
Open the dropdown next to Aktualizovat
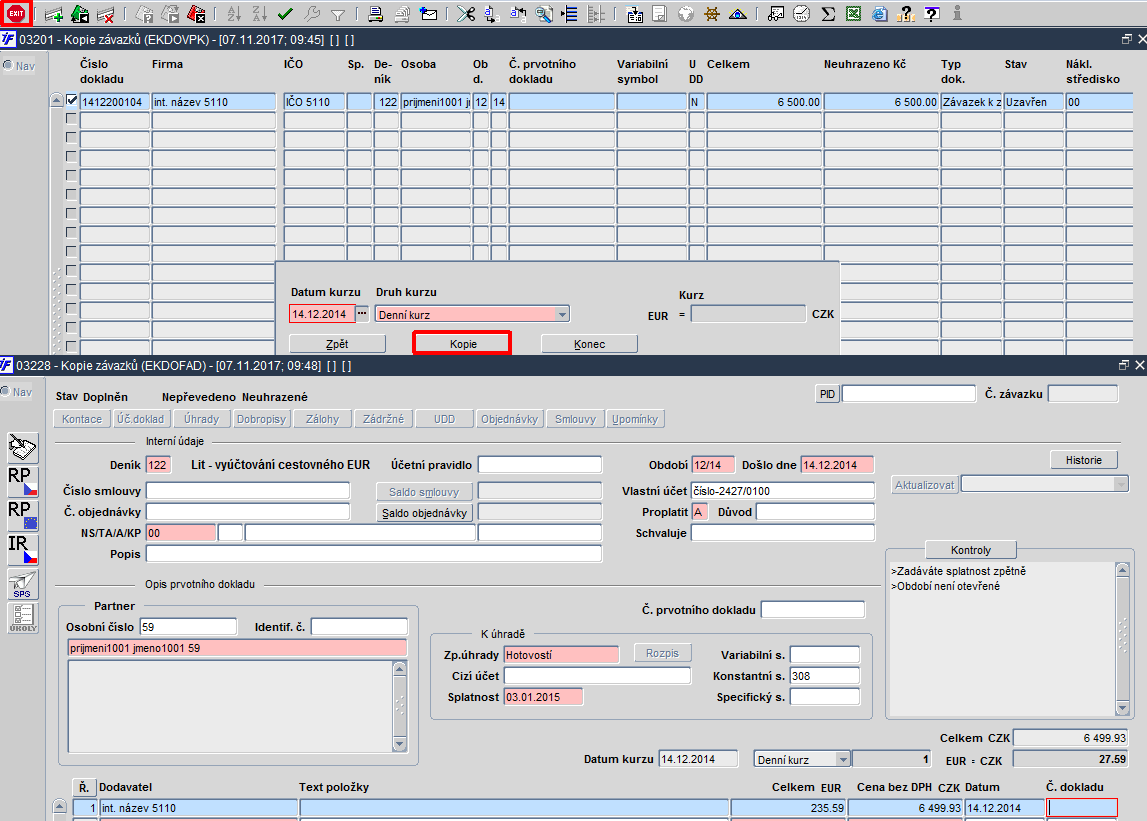(1120, 484)
